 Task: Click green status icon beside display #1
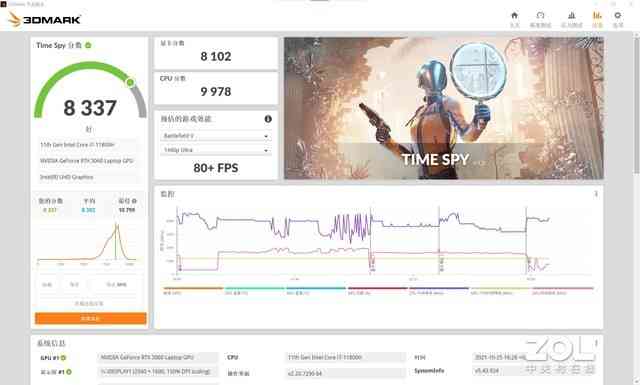tap(69, 372)
